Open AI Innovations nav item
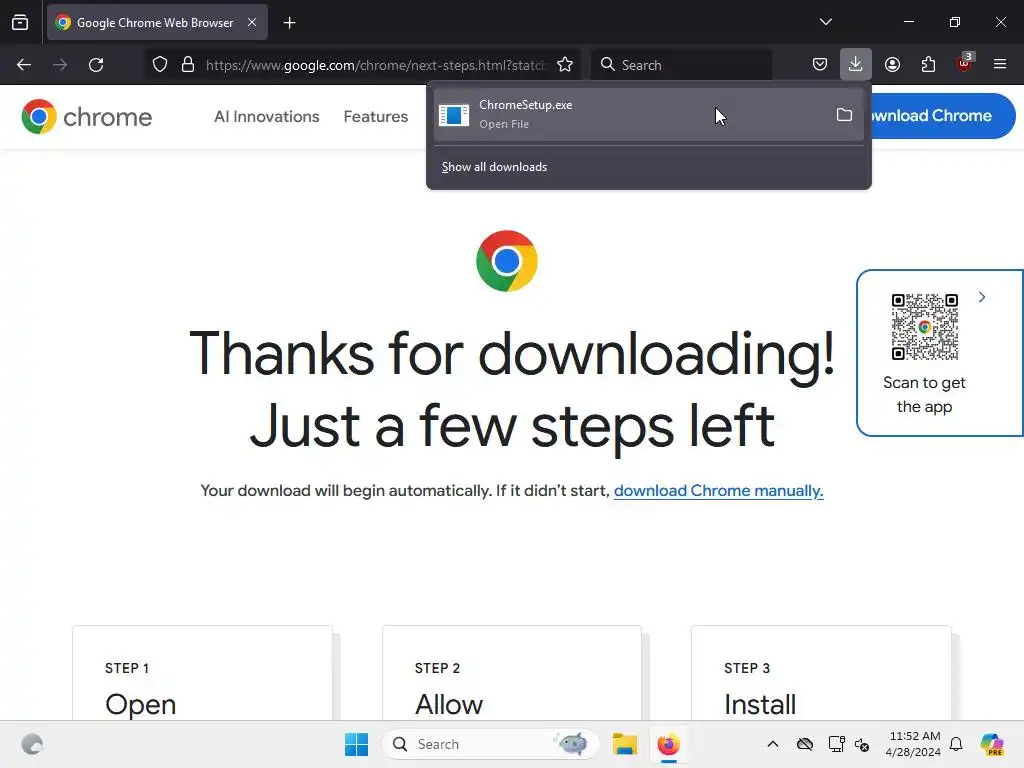The width and height of the screenshot is (1024, 768). point(266,117)
